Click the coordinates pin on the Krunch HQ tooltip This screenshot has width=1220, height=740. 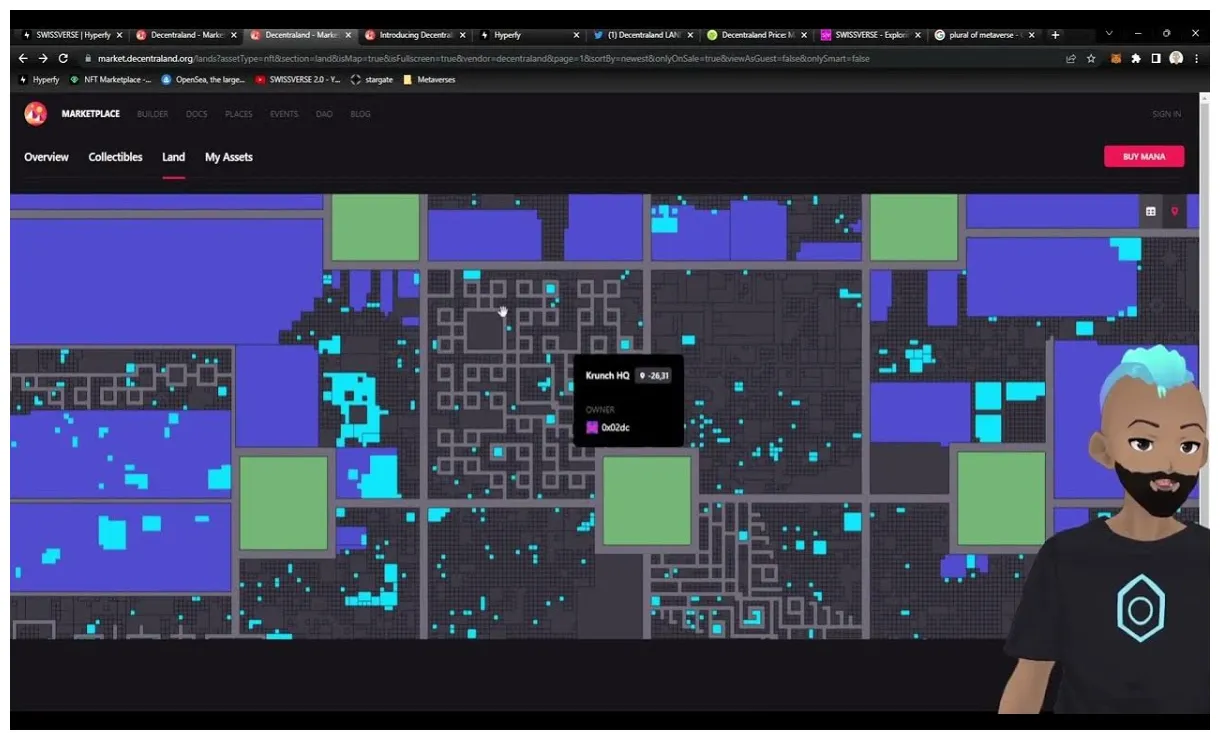tap(652, 376)
